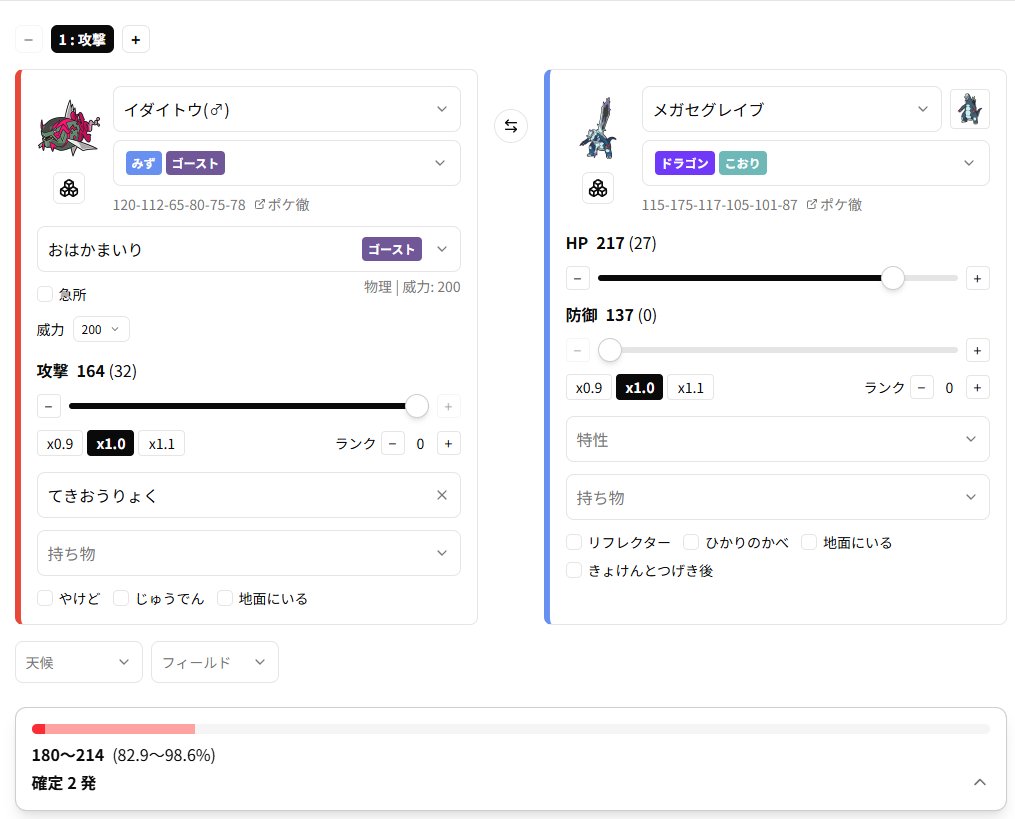Viewport: 1015px width, 819px height.
Task: Open the イダイトウ(♂) Pokémon dropdown
Action: [x=287, y=109]
